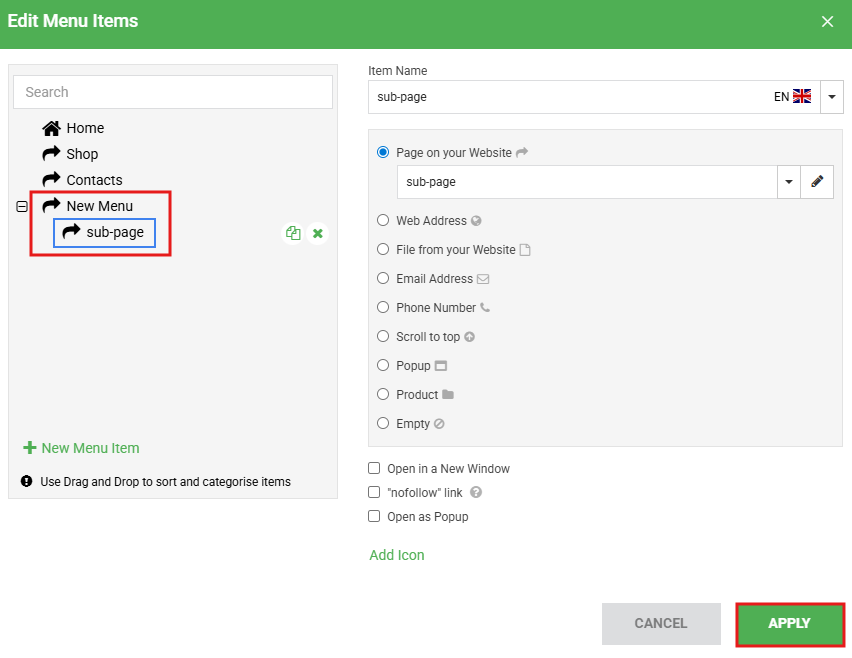Click the green plus icon for New Menu Item
Viewport: 852px width, 658px height.
click(29, 448)
